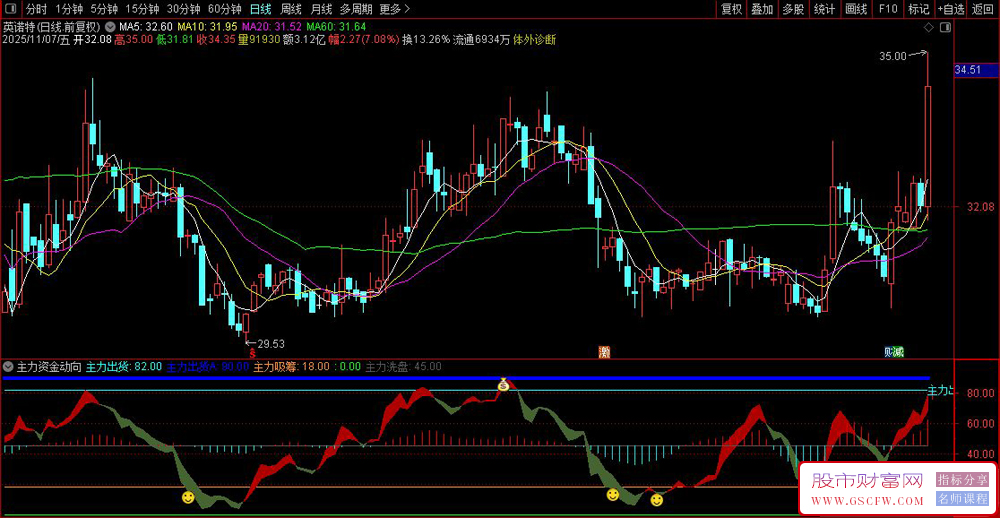
Task: Click the 29.53 low price annotation
Action: 270,344
